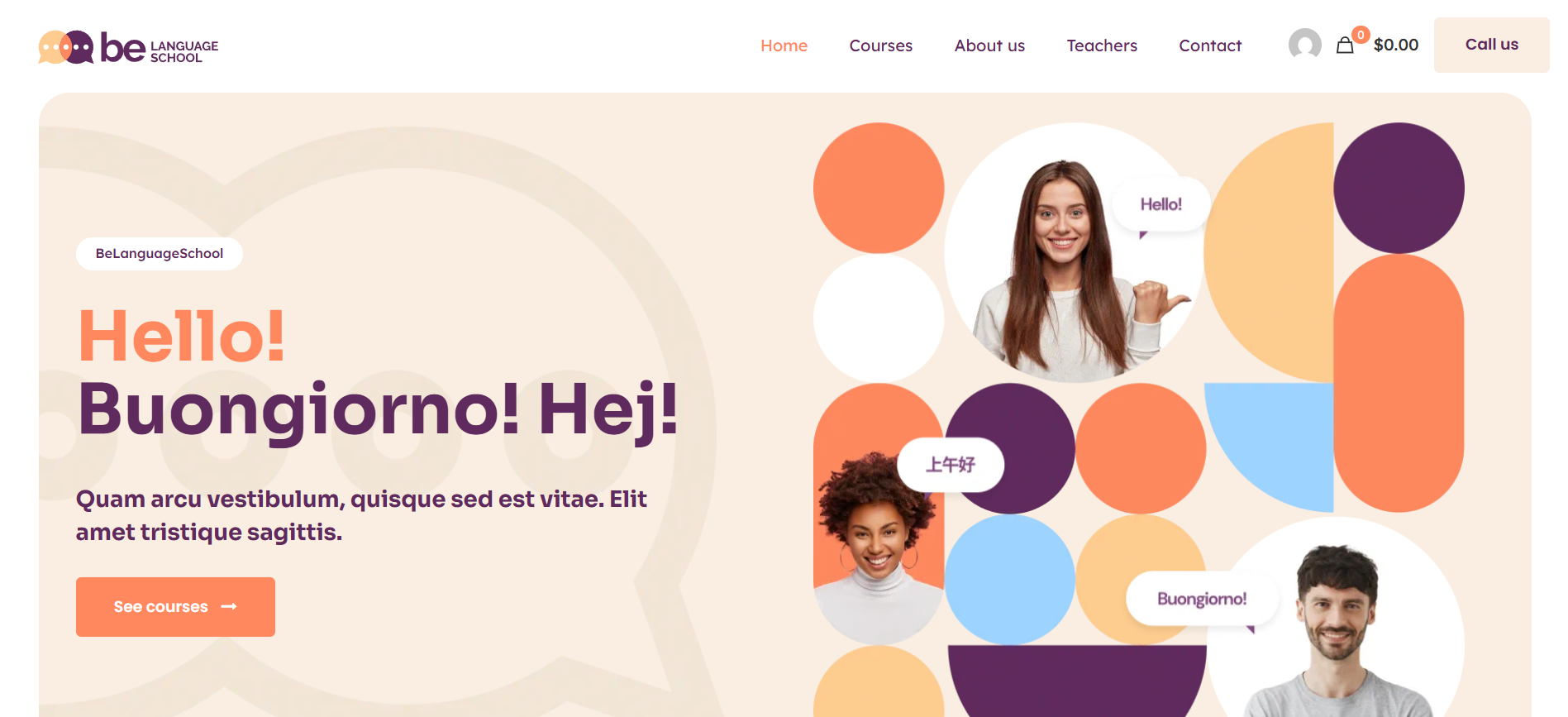Click the Chinese greeting speech bubble
The width and height of the screenshot is (1568, 717).
[951, 465]
